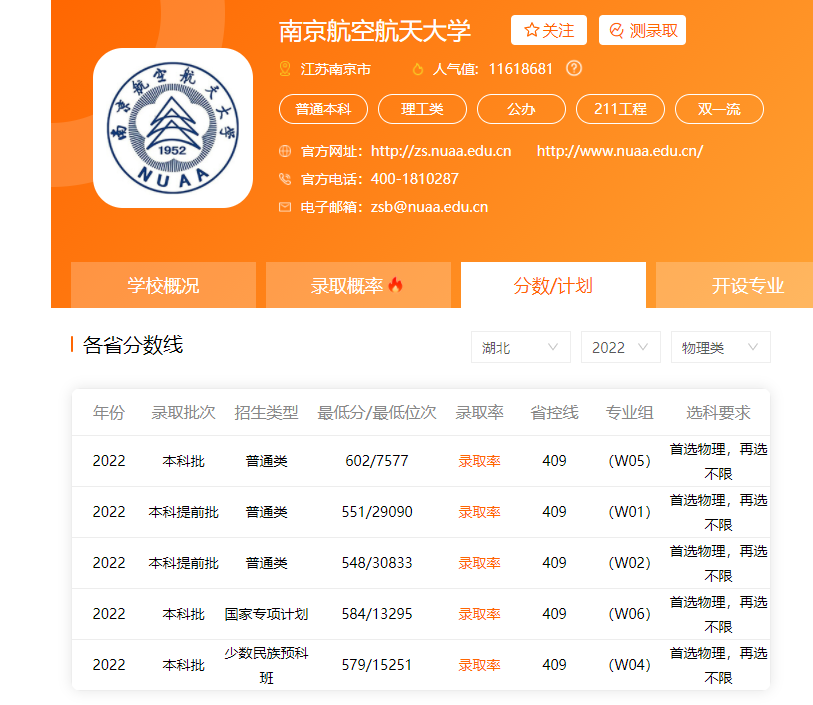
Task: Click the globe icon beside 官方网址
Action: 285,151
